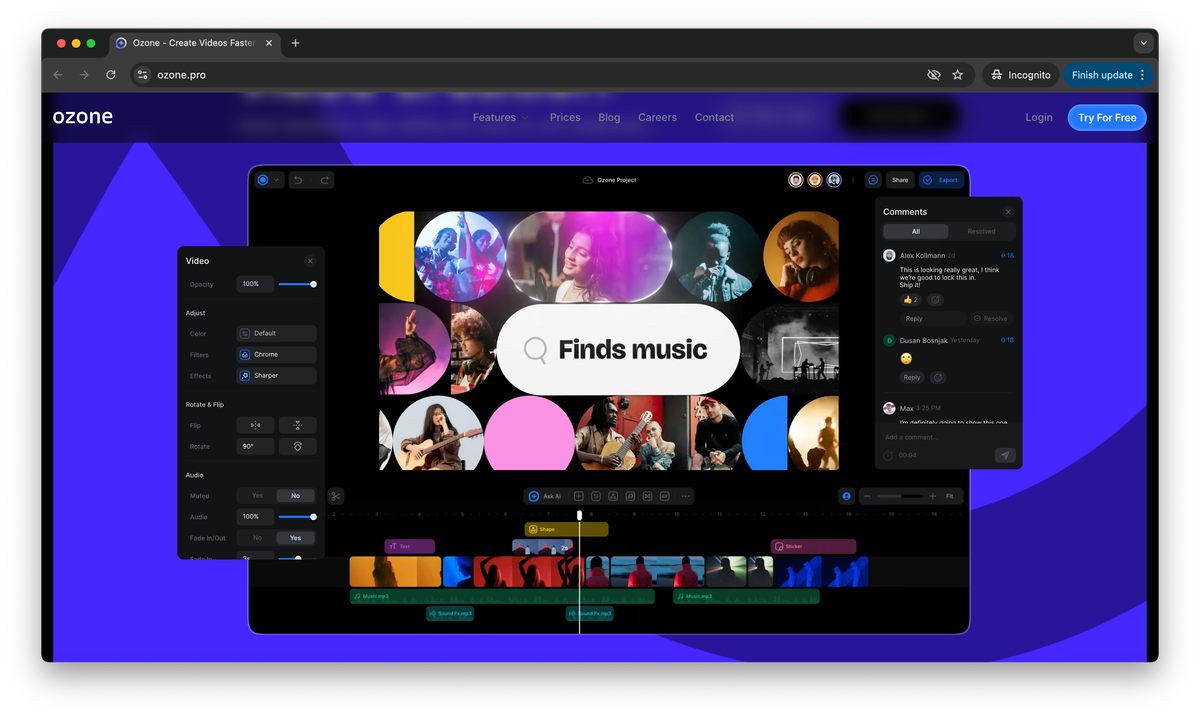Set Fade In/Out to Yes
1200x717 pixels.
(x=295, y=538)
